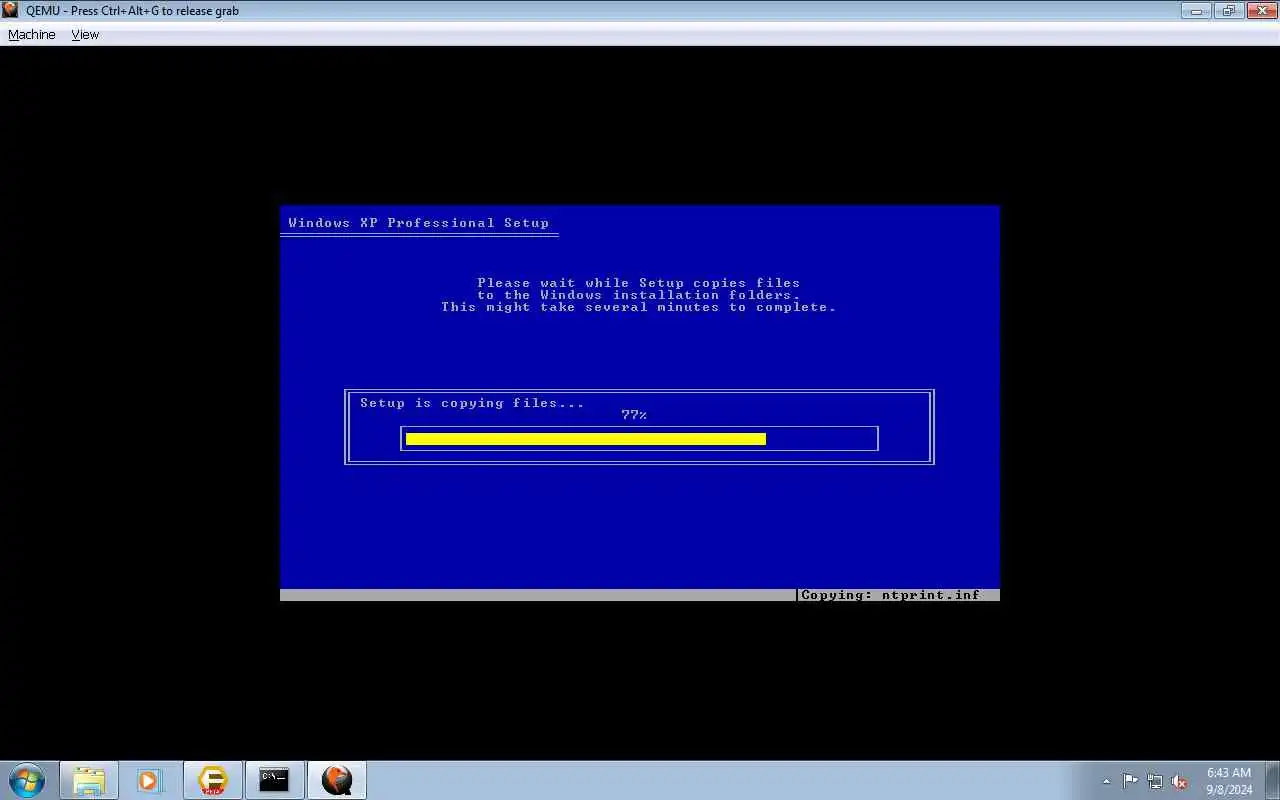The image size is (1280, 800).
Task: Open Windows Explorer from the taskbar
Action: [89, 780]
